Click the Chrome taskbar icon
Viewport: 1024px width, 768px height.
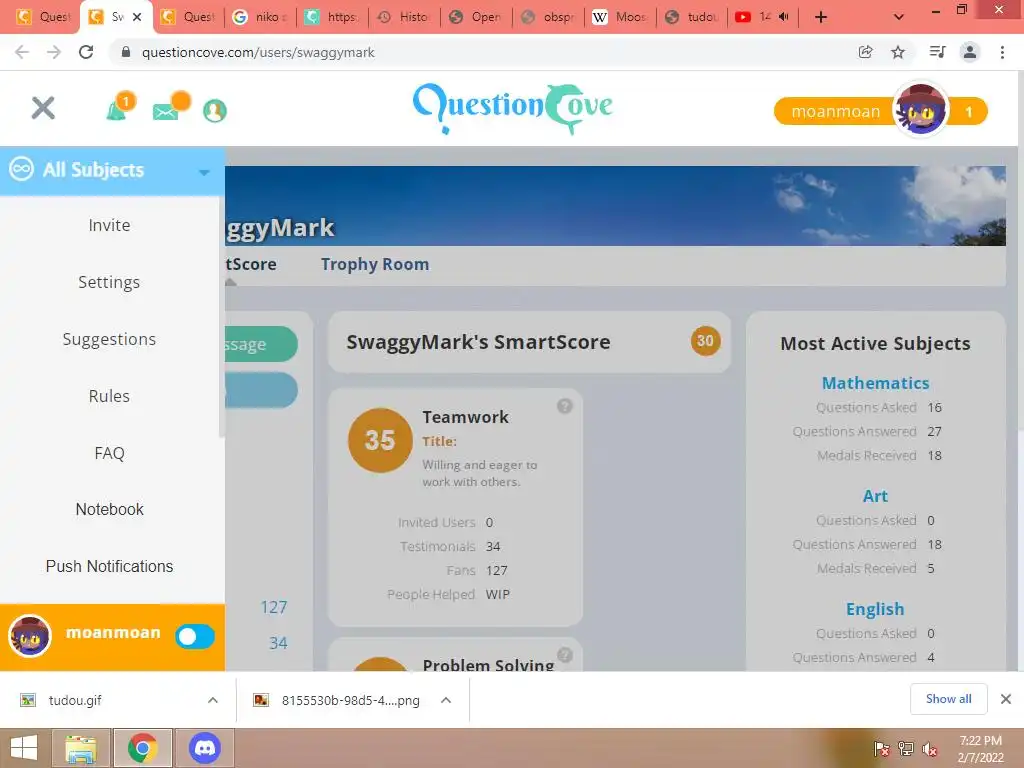(143, 748)
